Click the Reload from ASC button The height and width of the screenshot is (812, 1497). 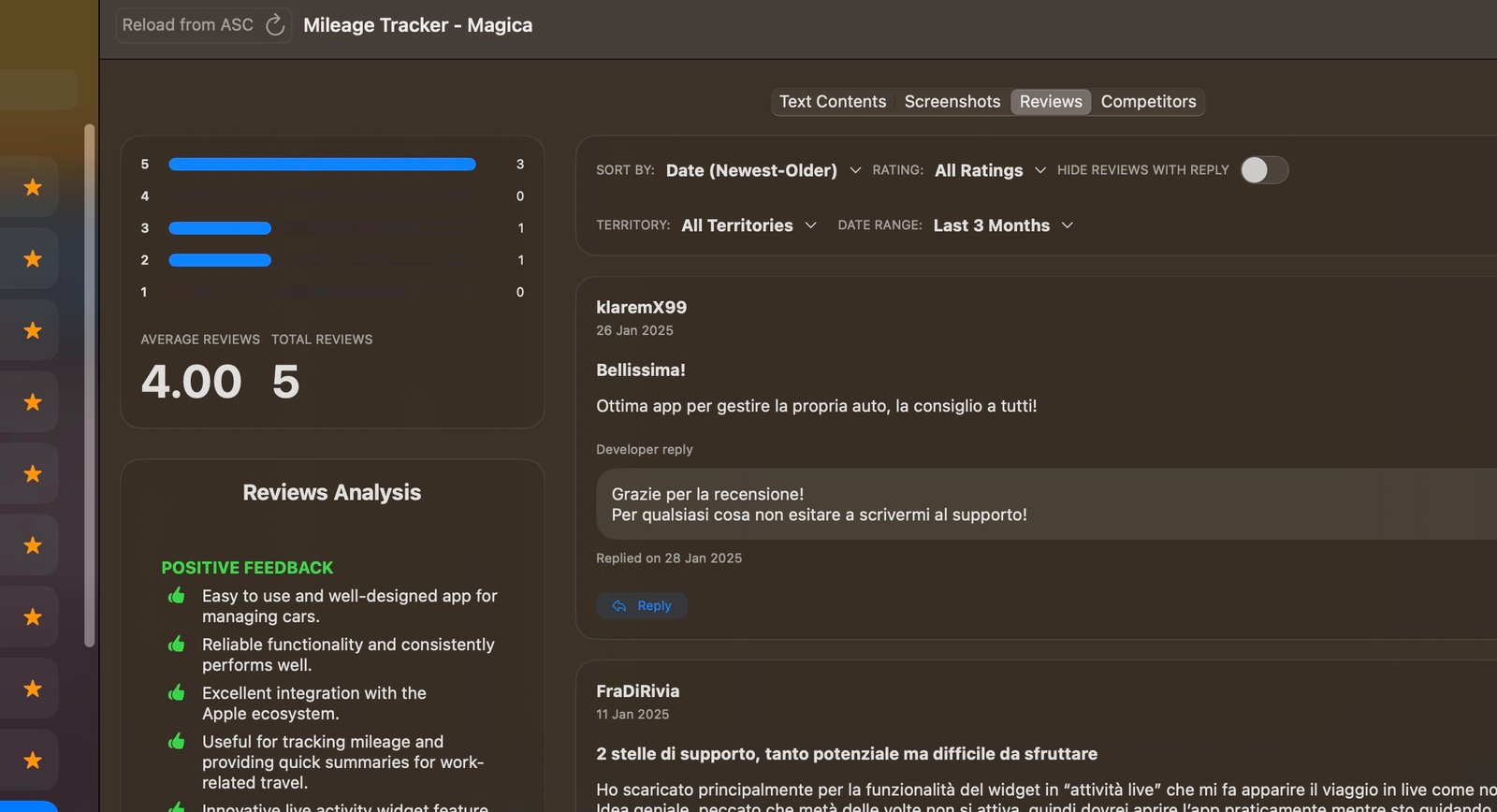pyautogui.click(x=203, y=25)
